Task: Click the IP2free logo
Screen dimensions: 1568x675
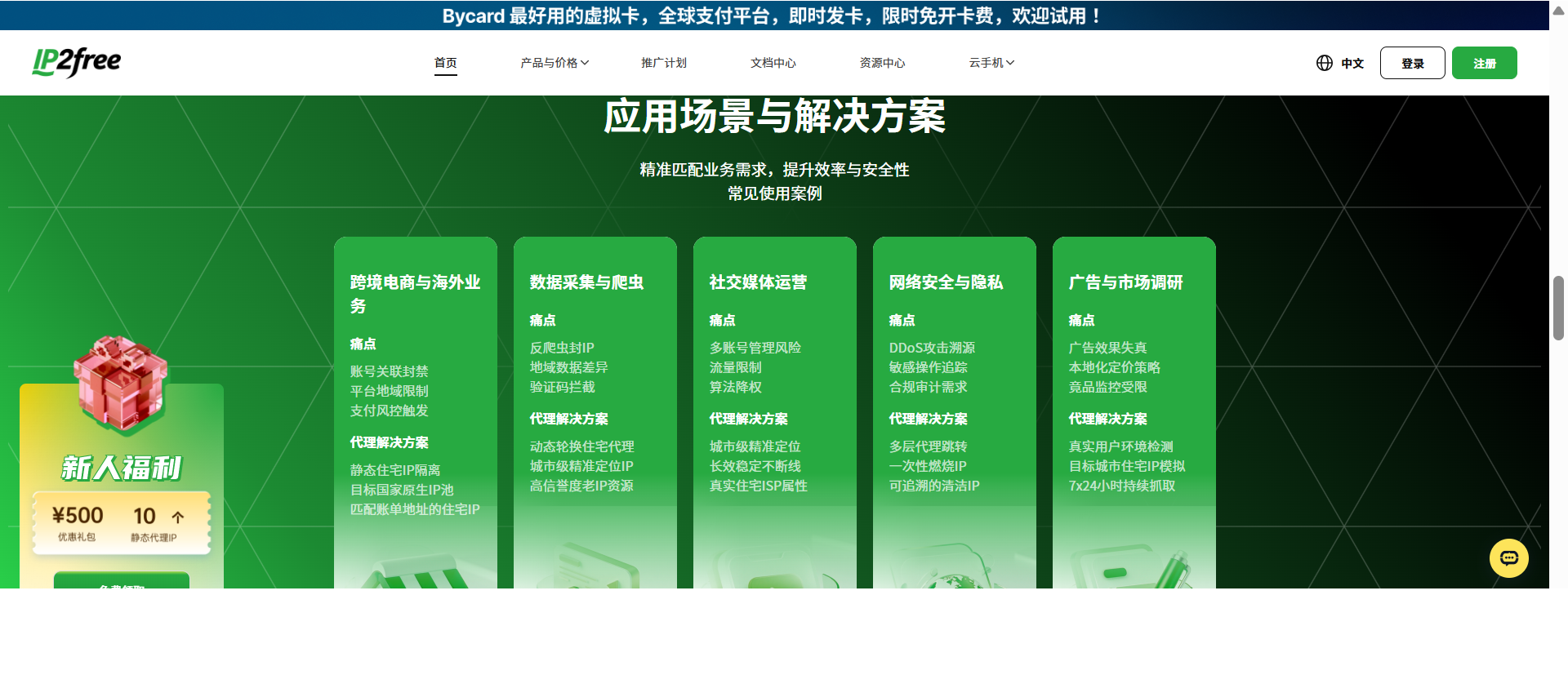Action: [77, 62]
